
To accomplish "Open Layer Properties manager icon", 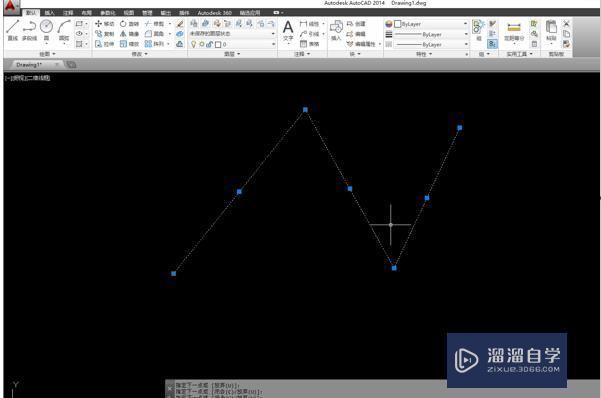I will coord(194,24).
